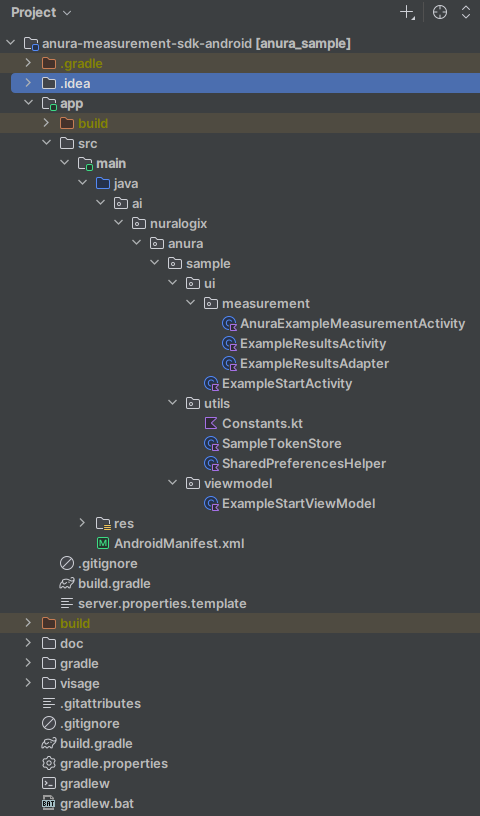Select the Constants.kt file name
This screenshot has height=816, width=480.
262,424
